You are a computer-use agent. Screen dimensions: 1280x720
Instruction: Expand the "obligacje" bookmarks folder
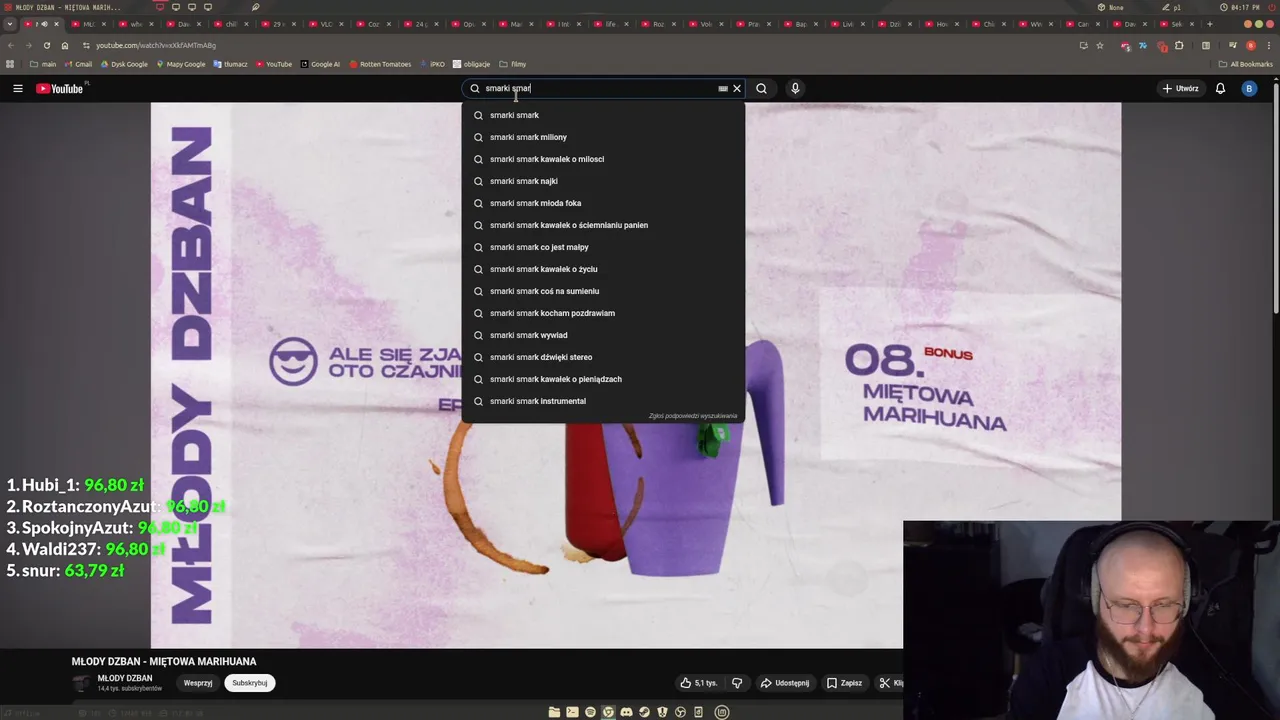[471, 64]
